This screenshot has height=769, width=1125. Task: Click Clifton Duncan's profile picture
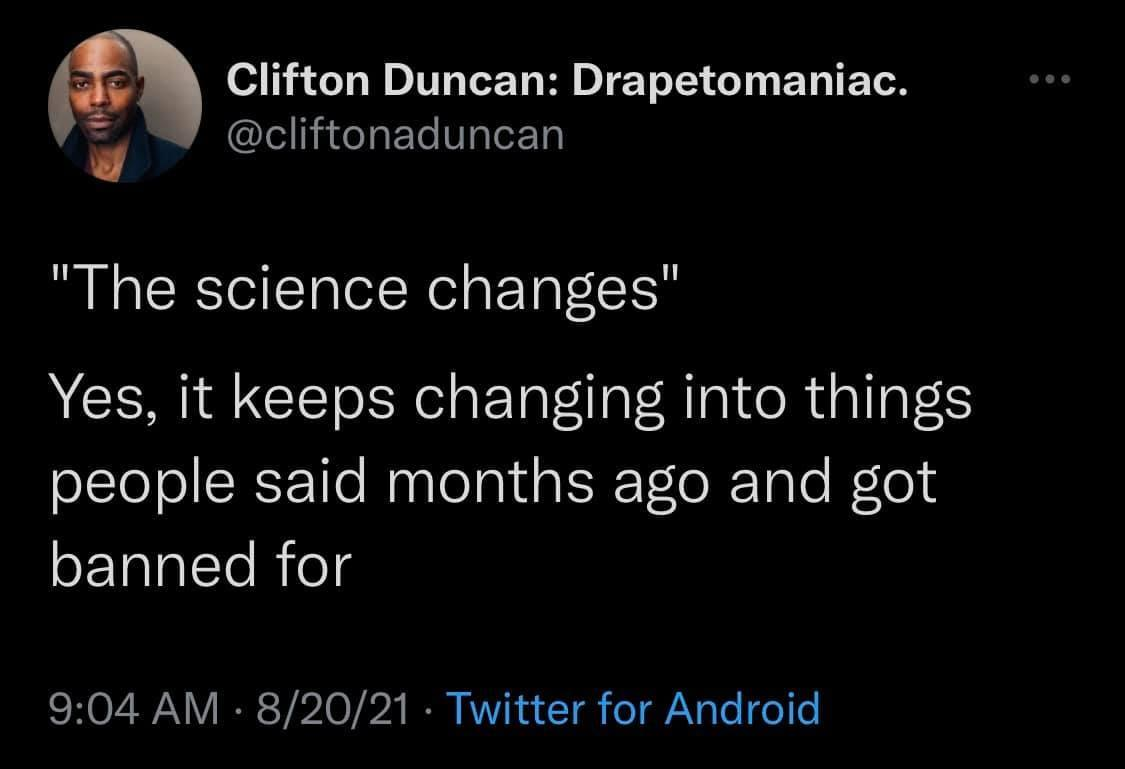[124, 106]
